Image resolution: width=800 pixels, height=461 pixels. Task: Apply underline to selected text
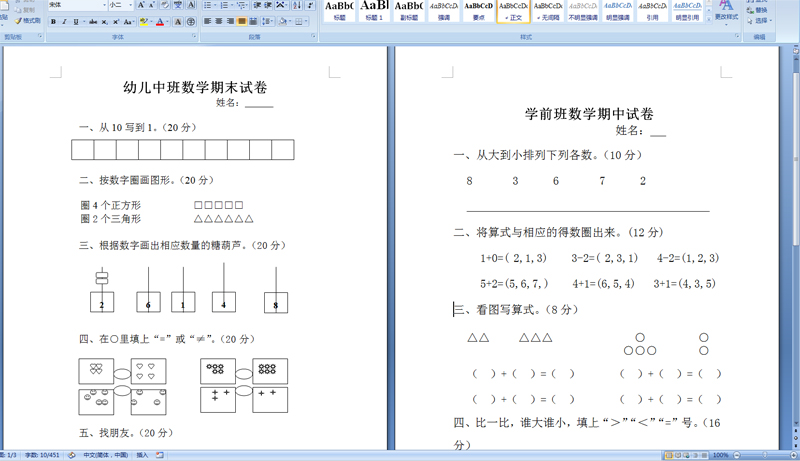pyautogui.click(x=76, y=21)
